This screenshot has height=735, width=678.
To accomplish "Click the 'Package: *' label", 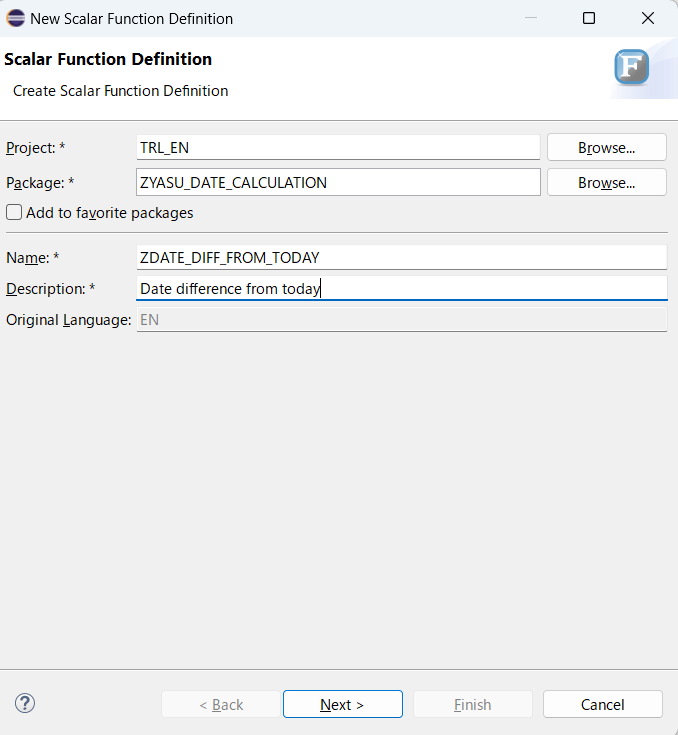I will tap(40, 183).
